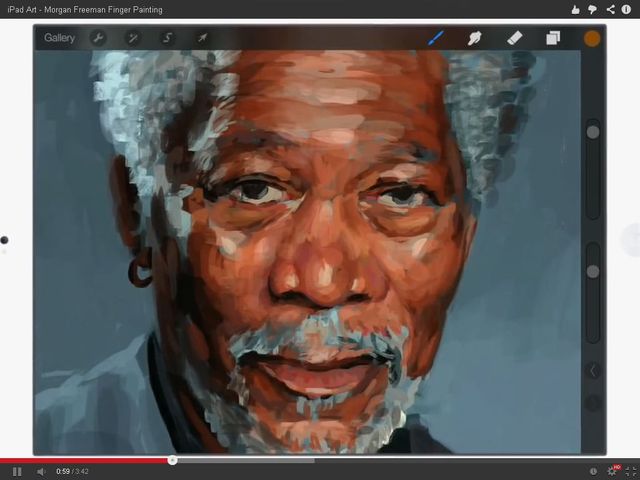This screenshot has height=480, width=640.
Task: Open the magic wand Adjustments menu
Action: tap(133, 38)
